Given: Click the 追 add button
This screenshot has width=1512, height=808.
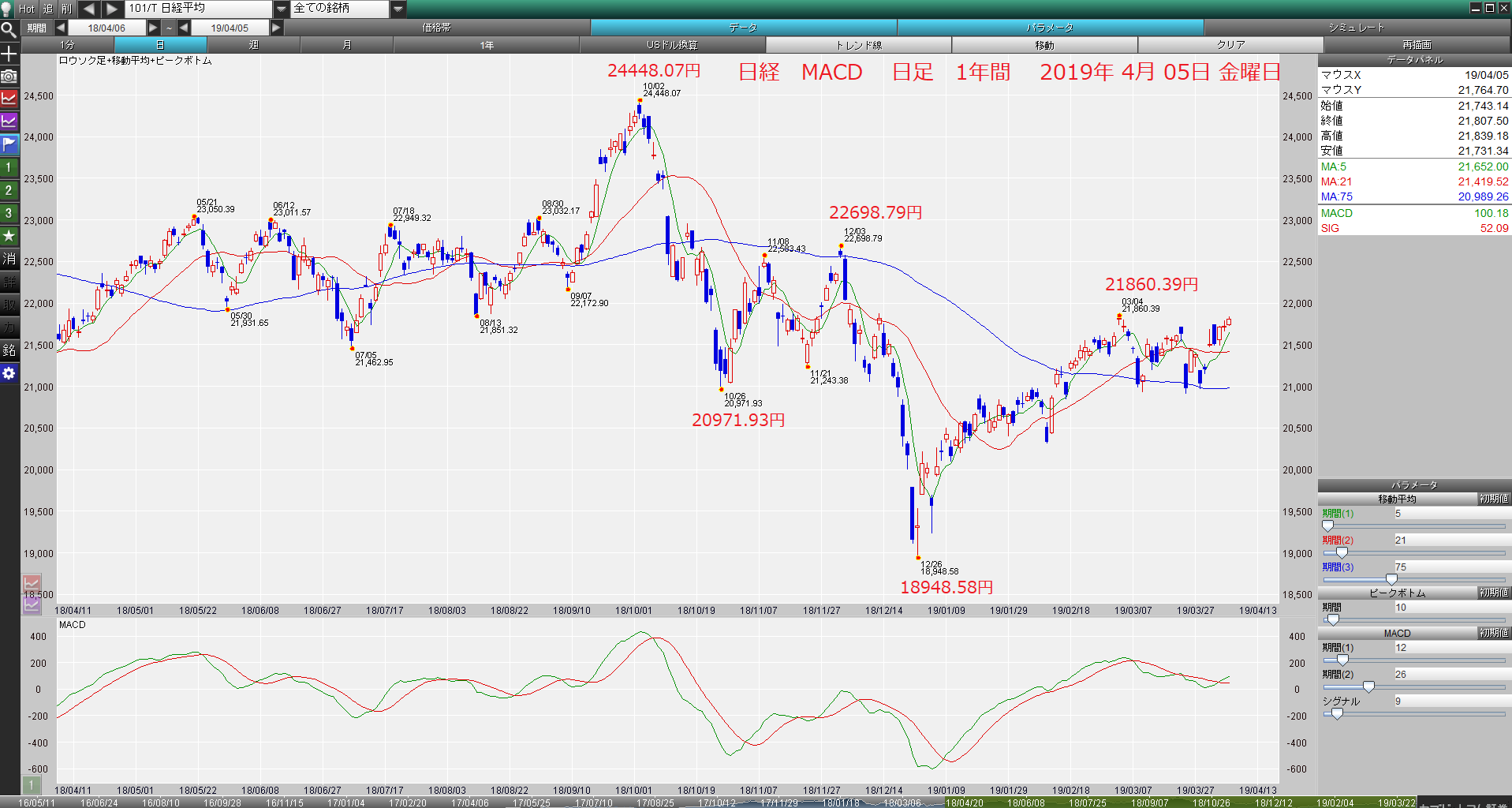Looking at the screenshot, I should [x=47, y=9].
